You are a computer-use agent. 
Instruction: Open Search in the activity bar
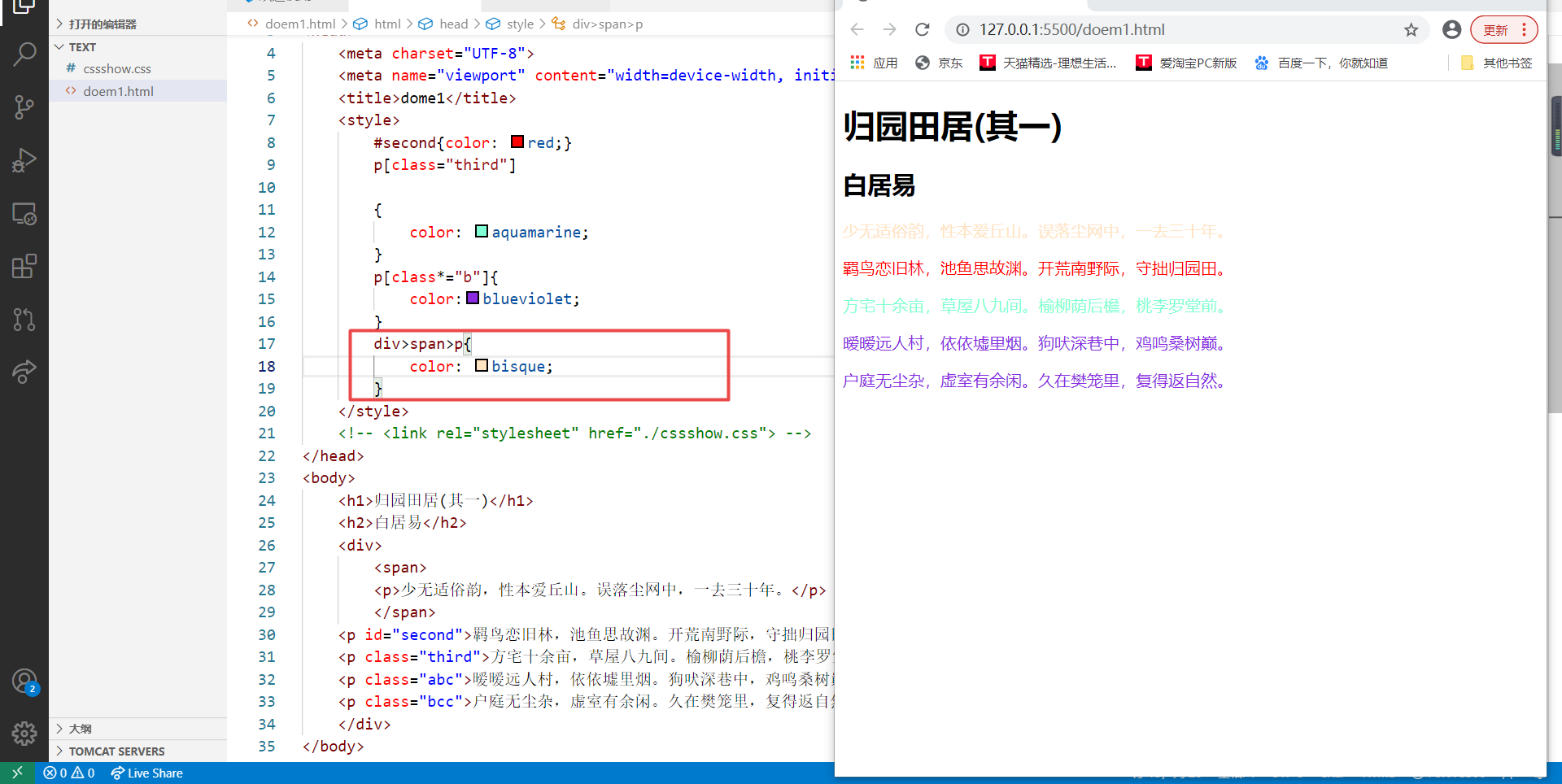click(24, 54)
